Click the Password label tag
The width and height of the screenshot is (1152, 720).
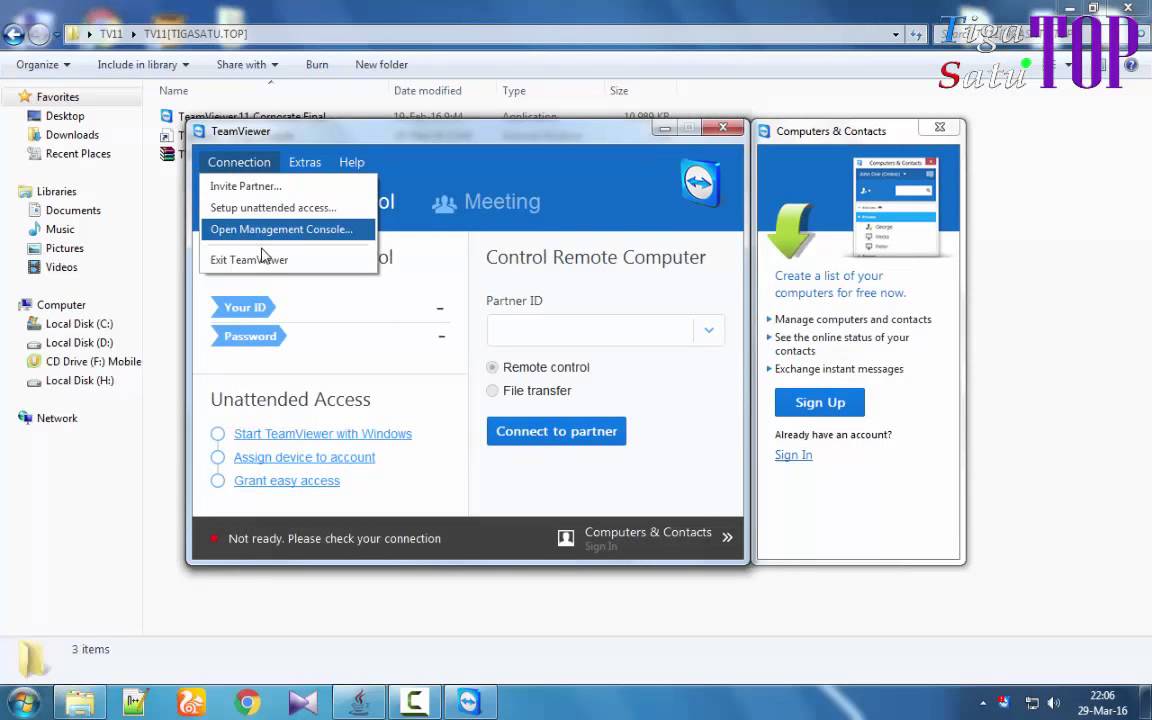pyautogui.click(x=249, y=336)
